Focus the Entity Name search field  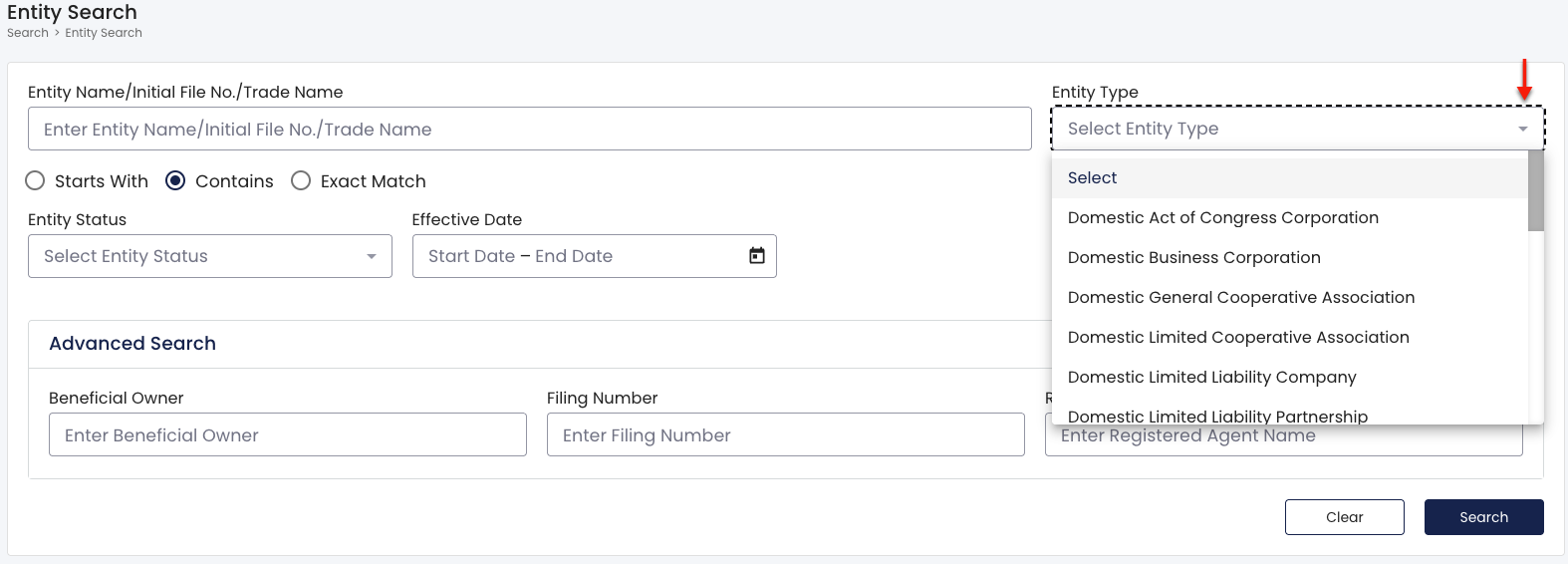click(530, 129)
